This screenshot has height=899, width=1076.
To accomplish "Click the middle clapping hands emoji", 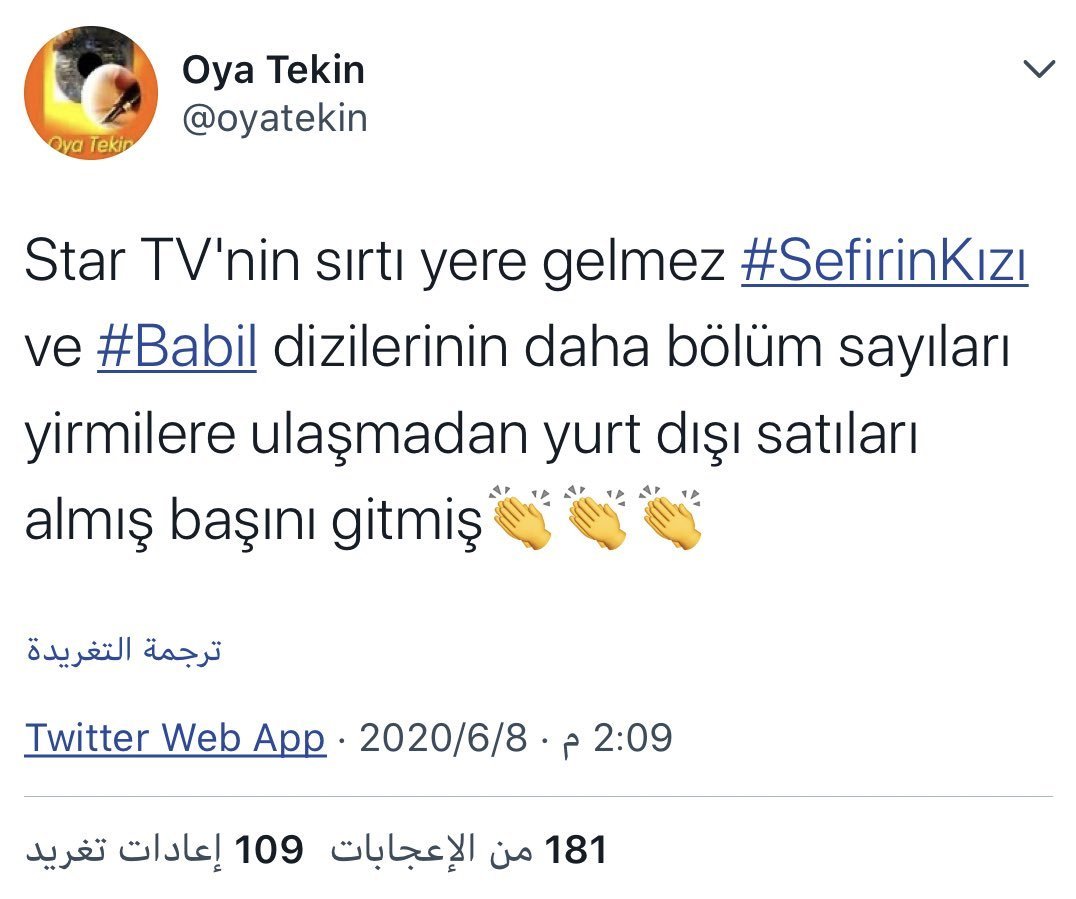I will click(x=596, y=517).
